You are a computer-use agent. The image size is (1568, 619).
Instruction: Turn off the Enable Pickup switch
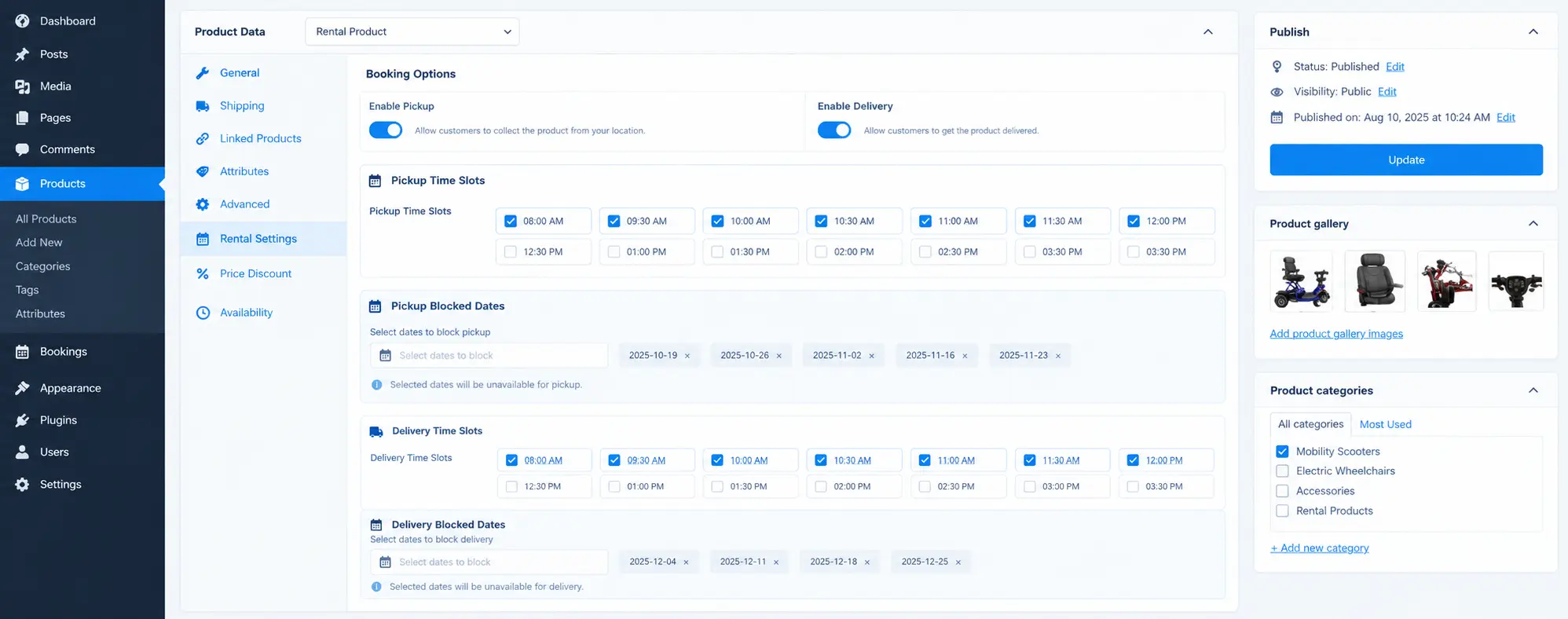pyautogui.click(x=386, y=130)
